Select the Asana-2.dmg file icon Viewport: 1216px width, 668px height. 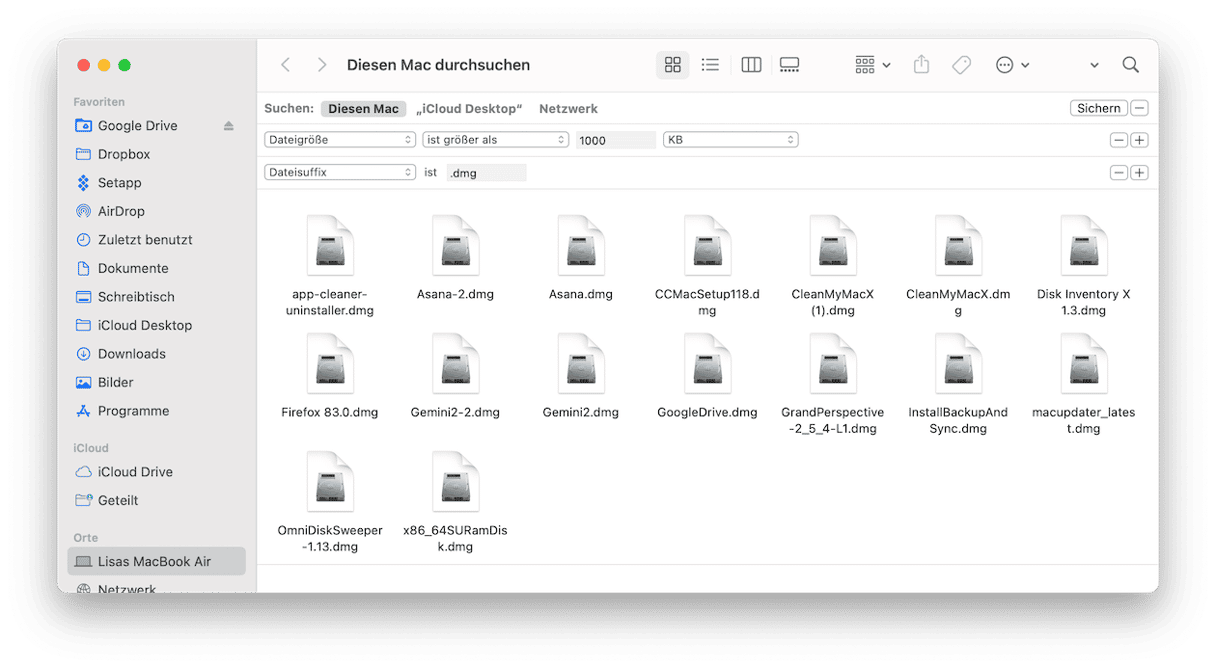[456, 246]
